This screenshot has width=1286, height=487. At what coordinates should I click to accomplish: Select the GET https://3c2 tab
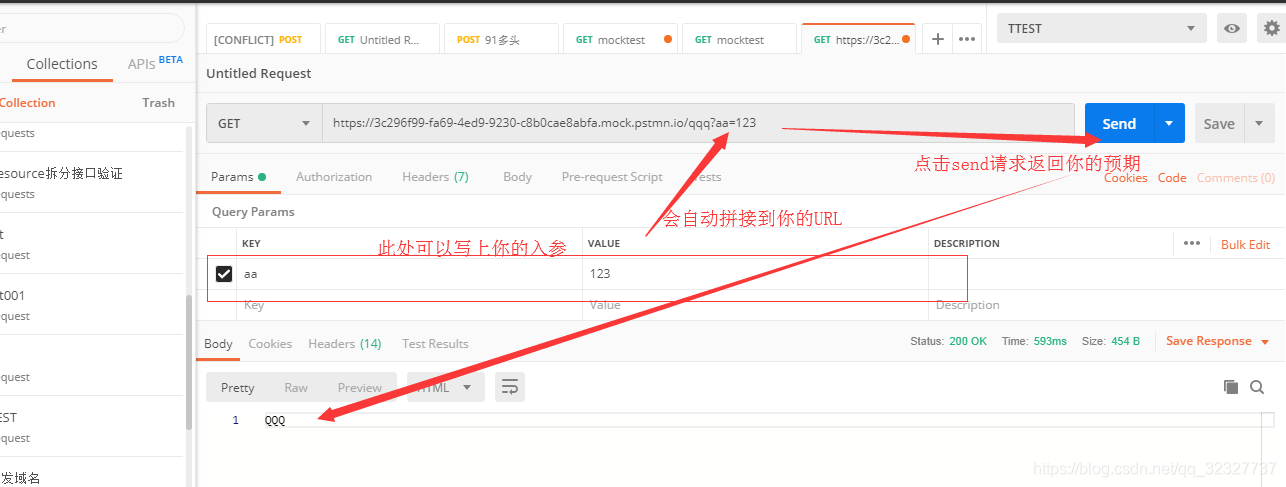coord(859,39)
